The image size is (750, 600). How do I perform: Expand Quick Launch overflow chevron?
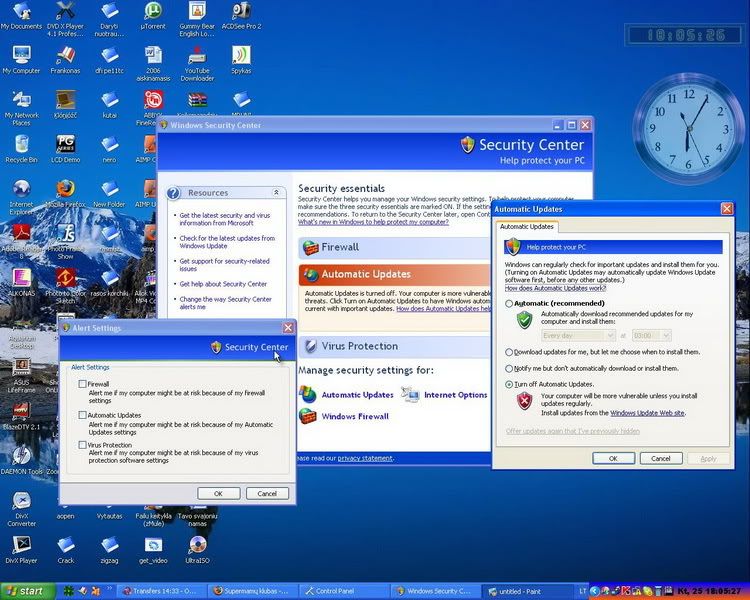click(x=109, y=588)
